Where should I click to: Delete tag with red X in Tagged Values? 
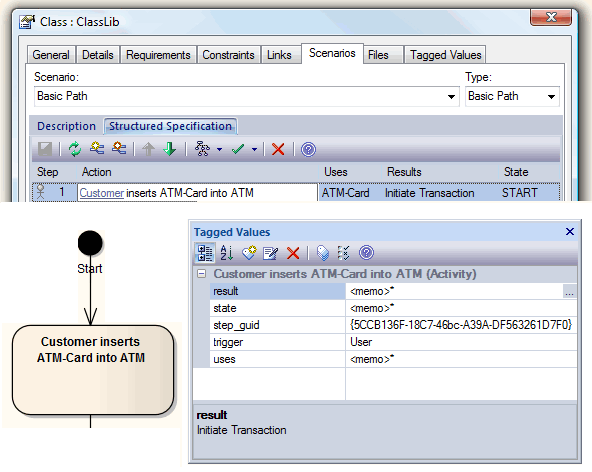(293, 253)
